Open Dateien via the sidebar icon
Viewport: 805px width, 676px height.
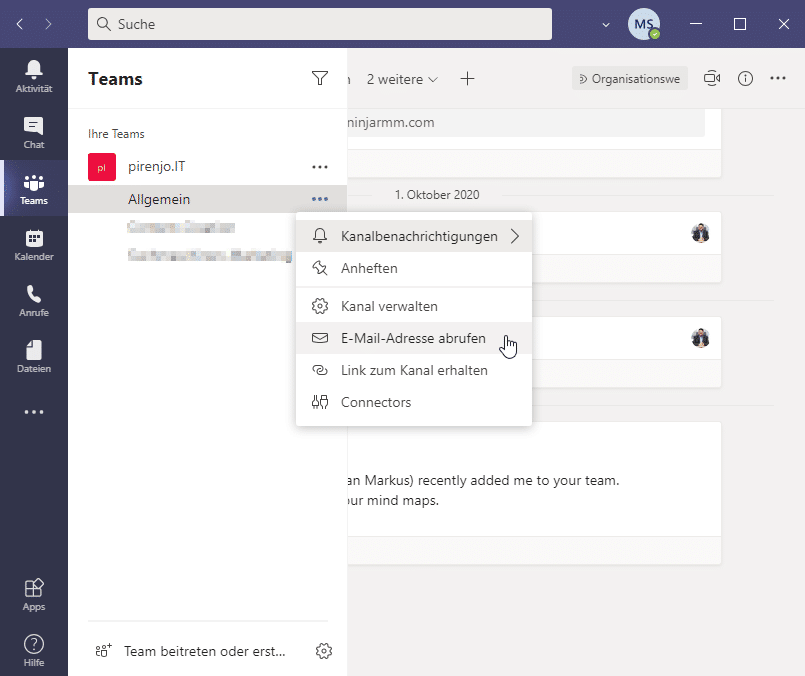click(34, 355)
